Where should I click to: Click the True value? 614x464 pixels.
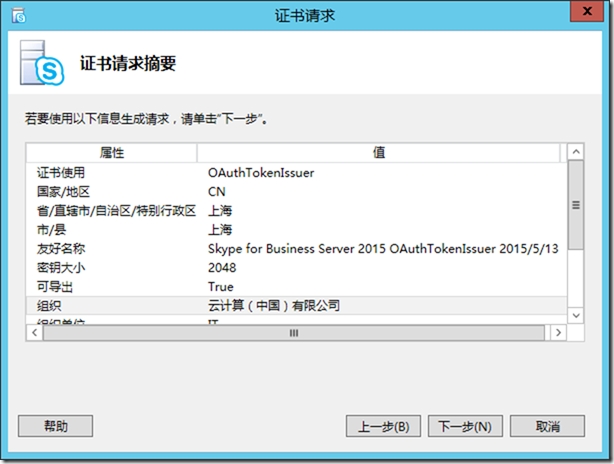tap(220, 287)
